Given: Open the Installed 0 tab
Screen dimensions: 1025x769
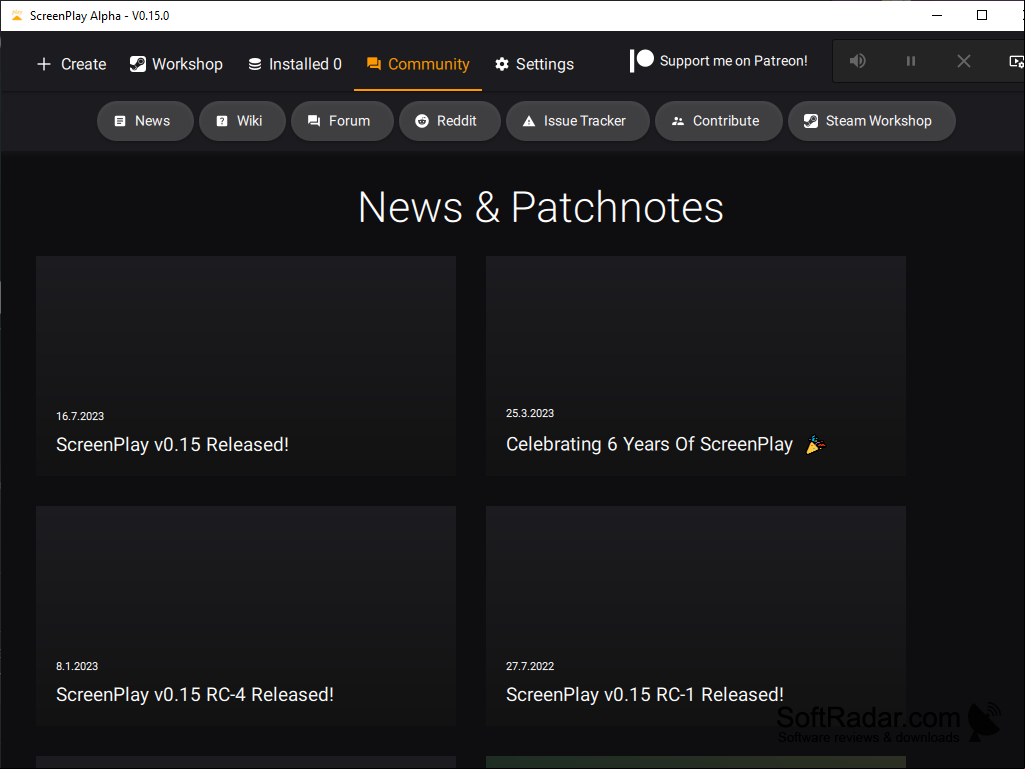Looking at the screenshot, I should click(295, 64).
